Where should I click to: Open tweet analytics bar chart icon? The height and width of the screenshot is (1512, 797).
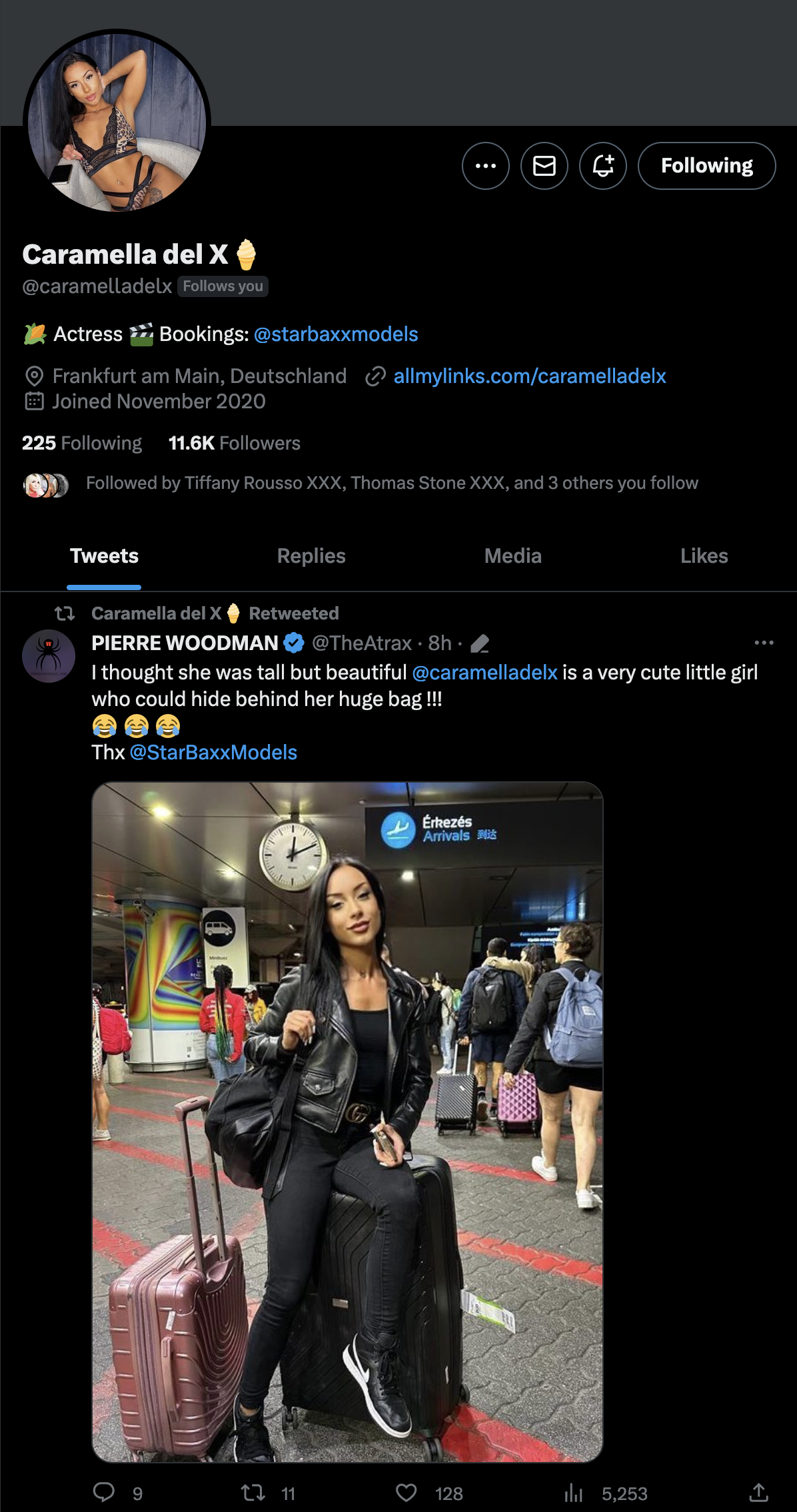pyautogui.click(x=573, y=1493)
